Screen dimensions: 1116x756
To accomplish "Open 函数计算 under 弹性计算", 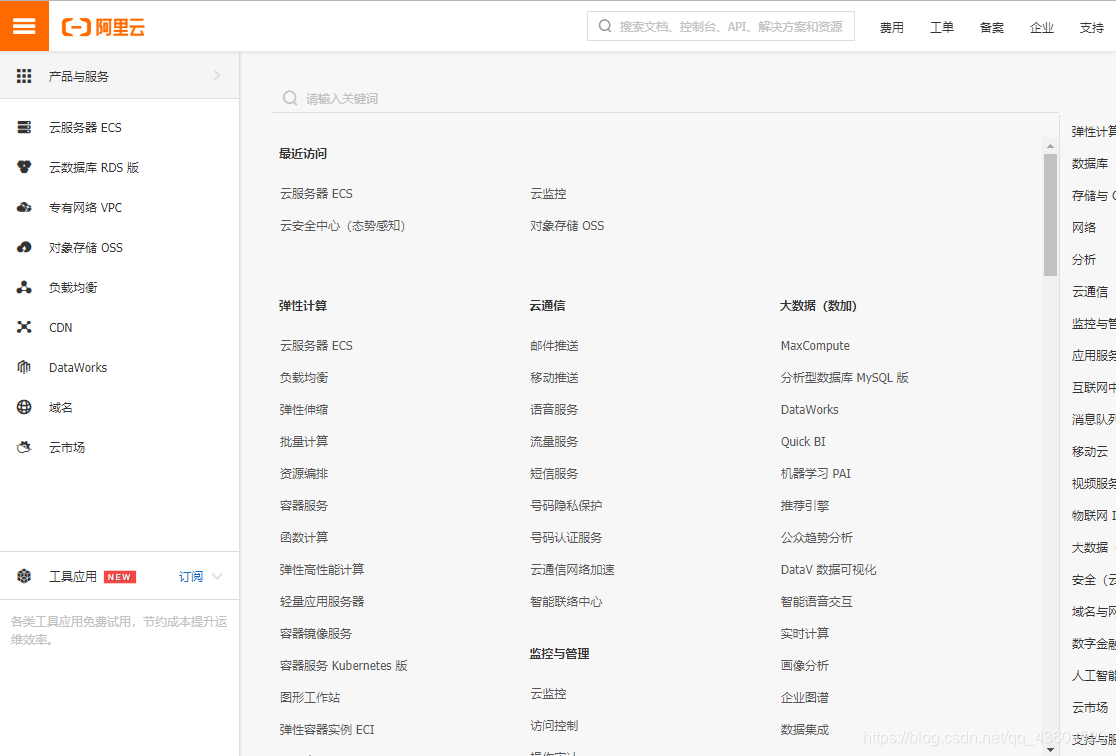I will 304,537.
